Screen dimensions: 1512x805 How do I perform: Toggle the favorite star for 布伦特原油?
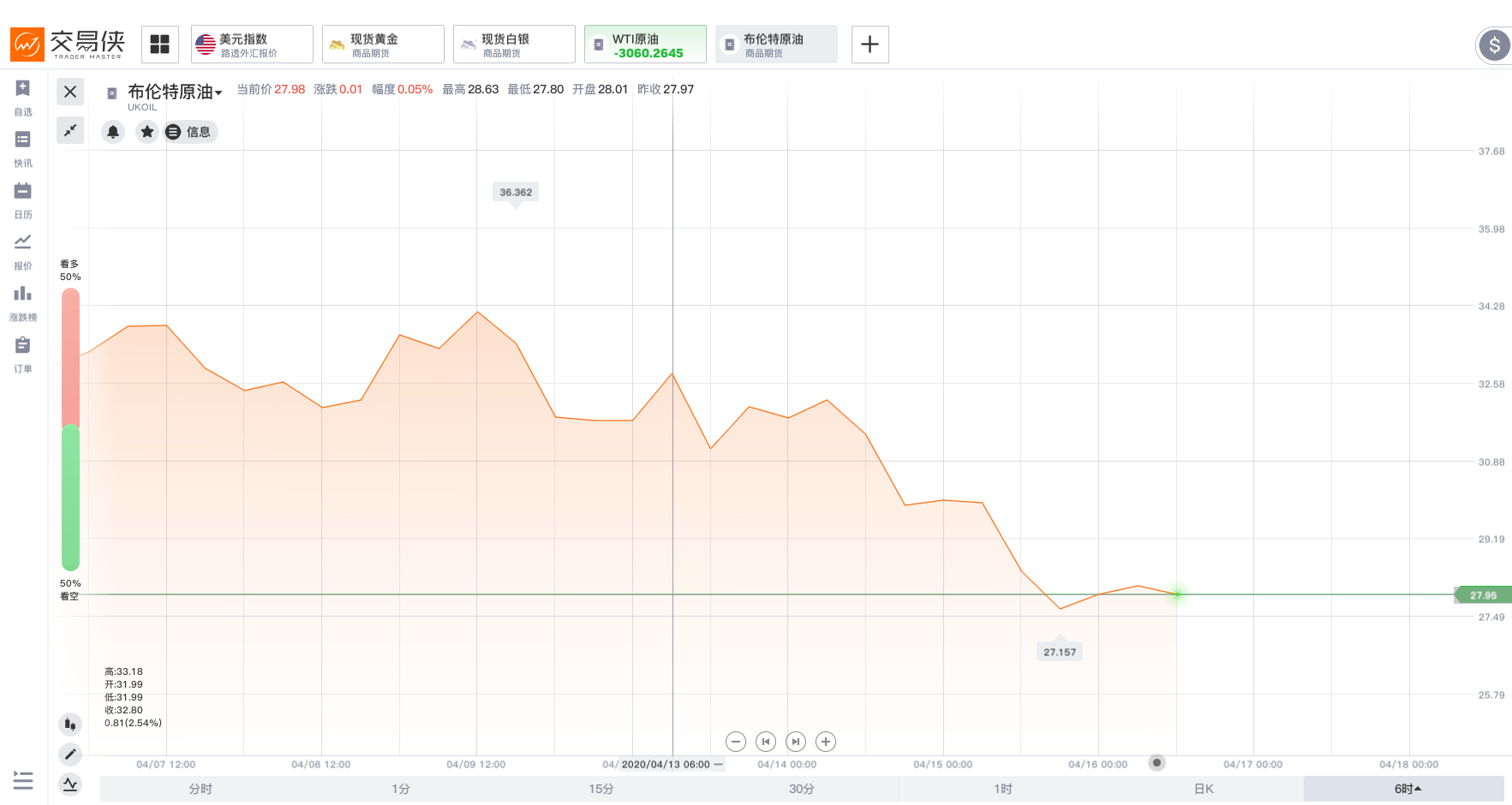point(147,132)
